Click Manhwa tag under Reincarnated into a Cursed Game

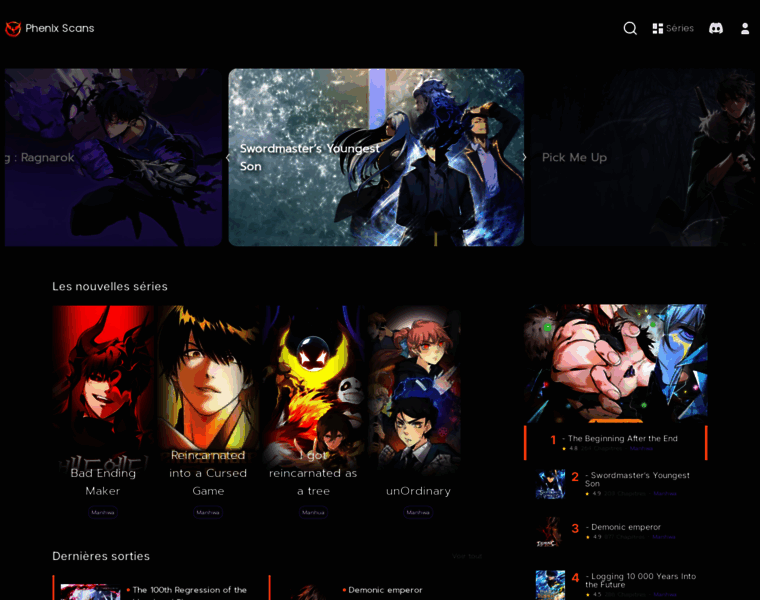(208, 512)
